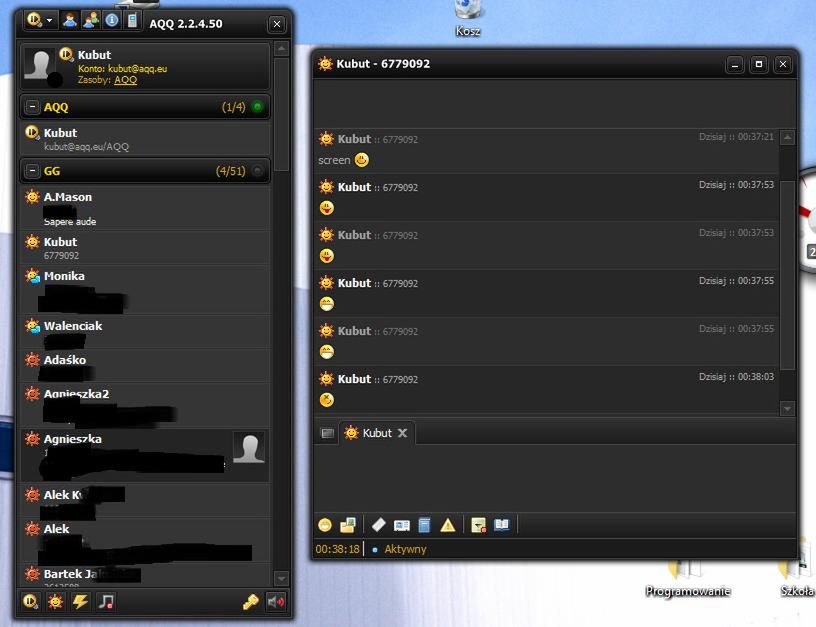Switch to the Kubut chat tab
Screen dimensions: 816x627
coord(377,433)
